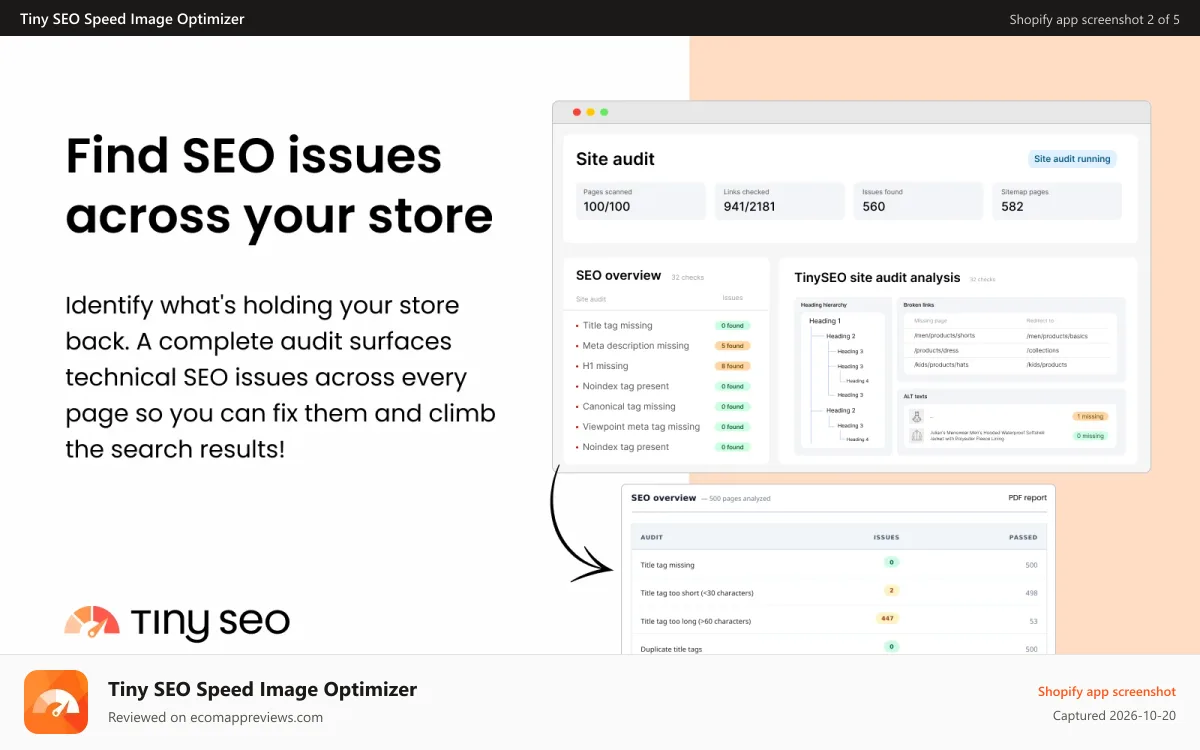The width and height of the screenshot is (1200, 750).
Task: Click the ISSUES column header
Action: coord(886,537)
